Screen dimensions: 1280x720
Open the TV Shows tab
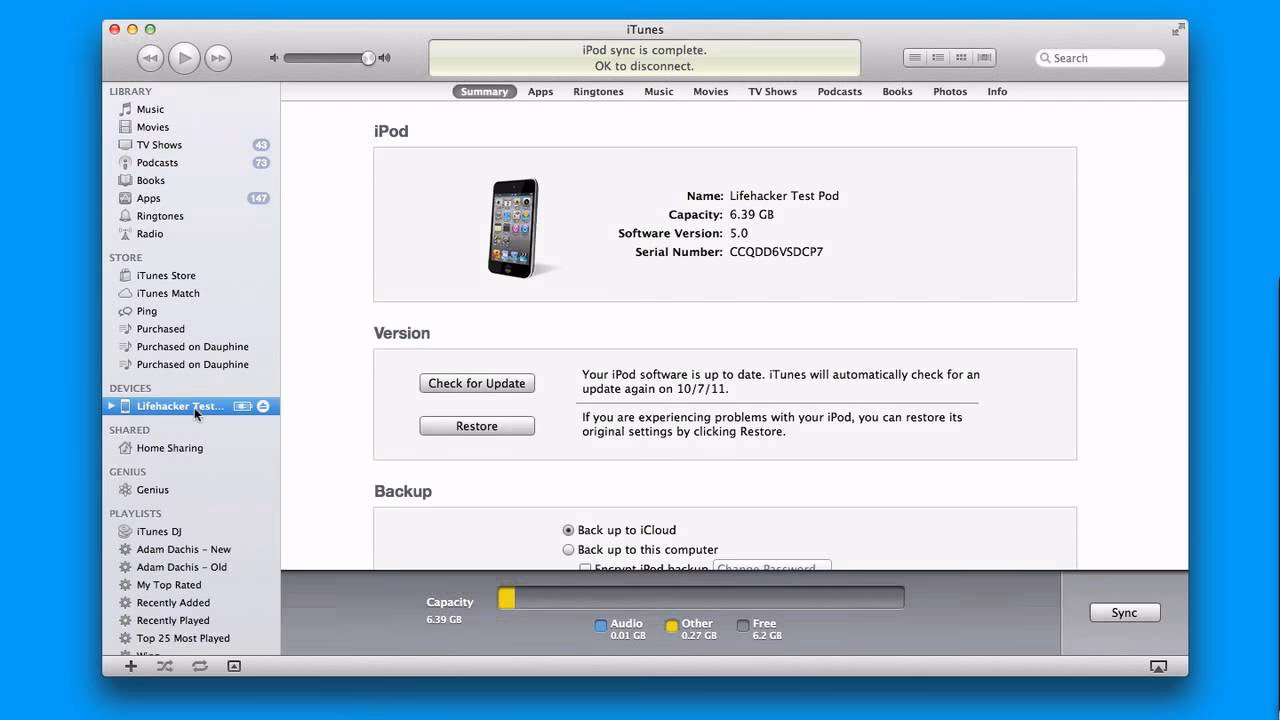coord(772,91)
